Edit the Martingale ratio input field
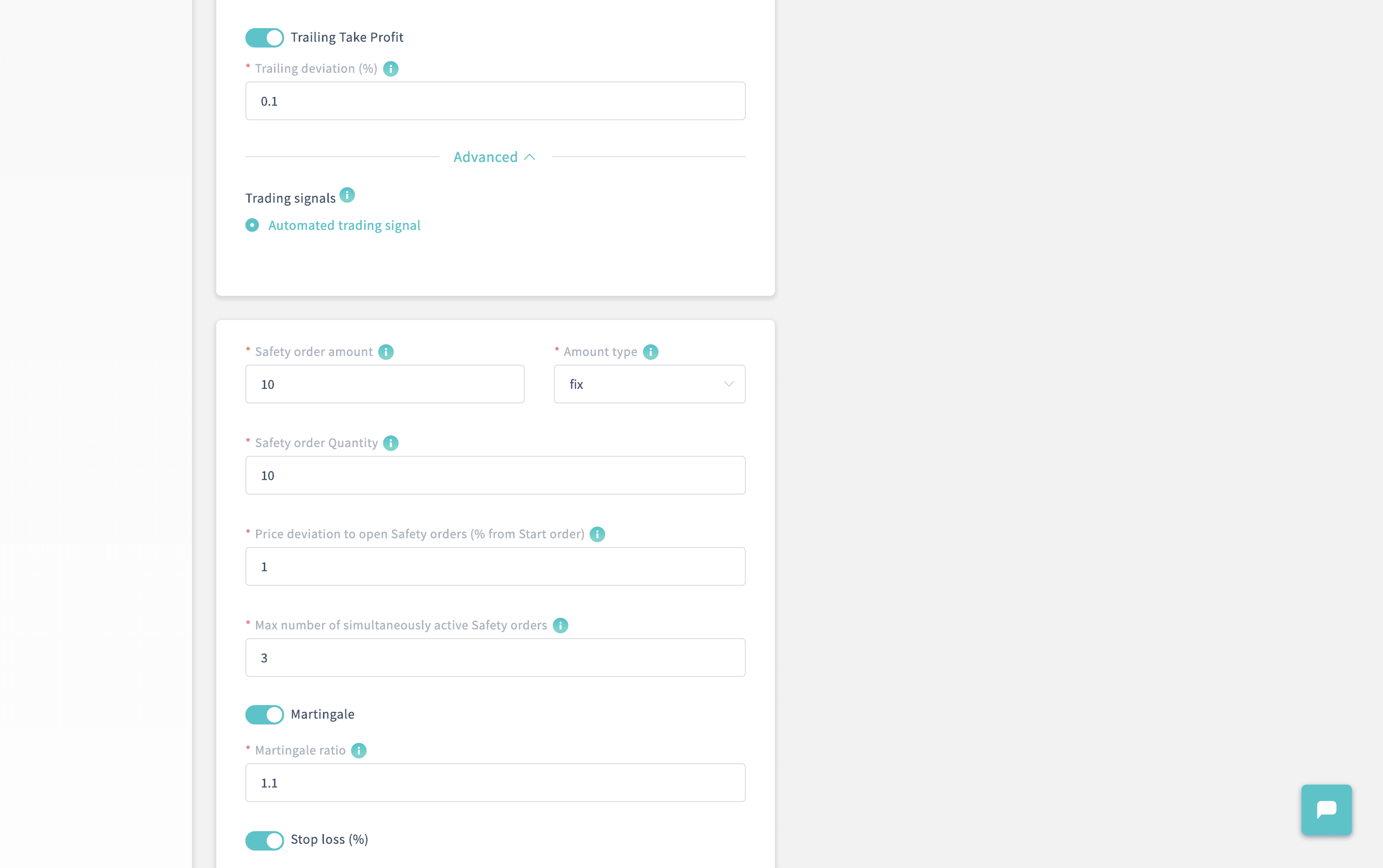The width and height of the screenshot is (1383, 868). pyautogui.click(x=495, y=782)
